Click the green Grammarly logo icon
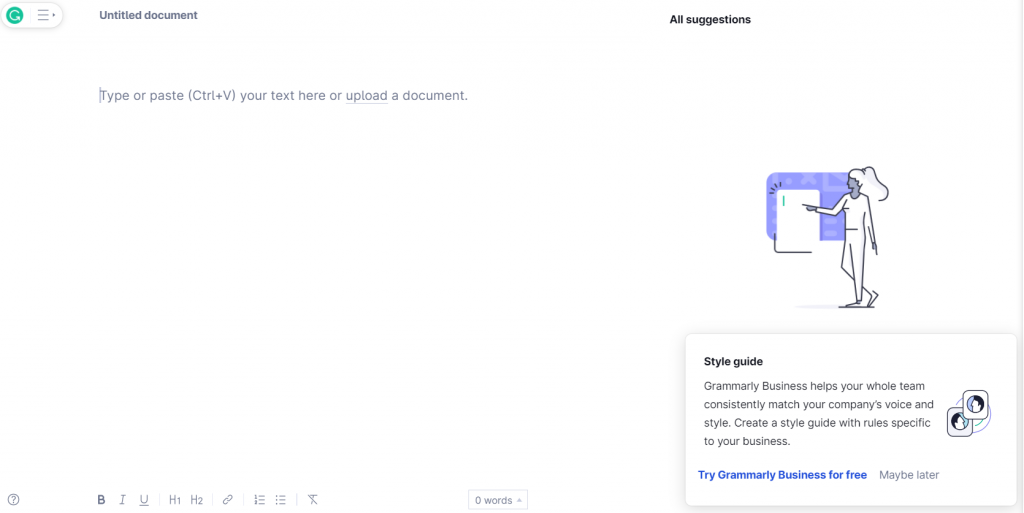 pyautogui.click(x=14, y=15)
